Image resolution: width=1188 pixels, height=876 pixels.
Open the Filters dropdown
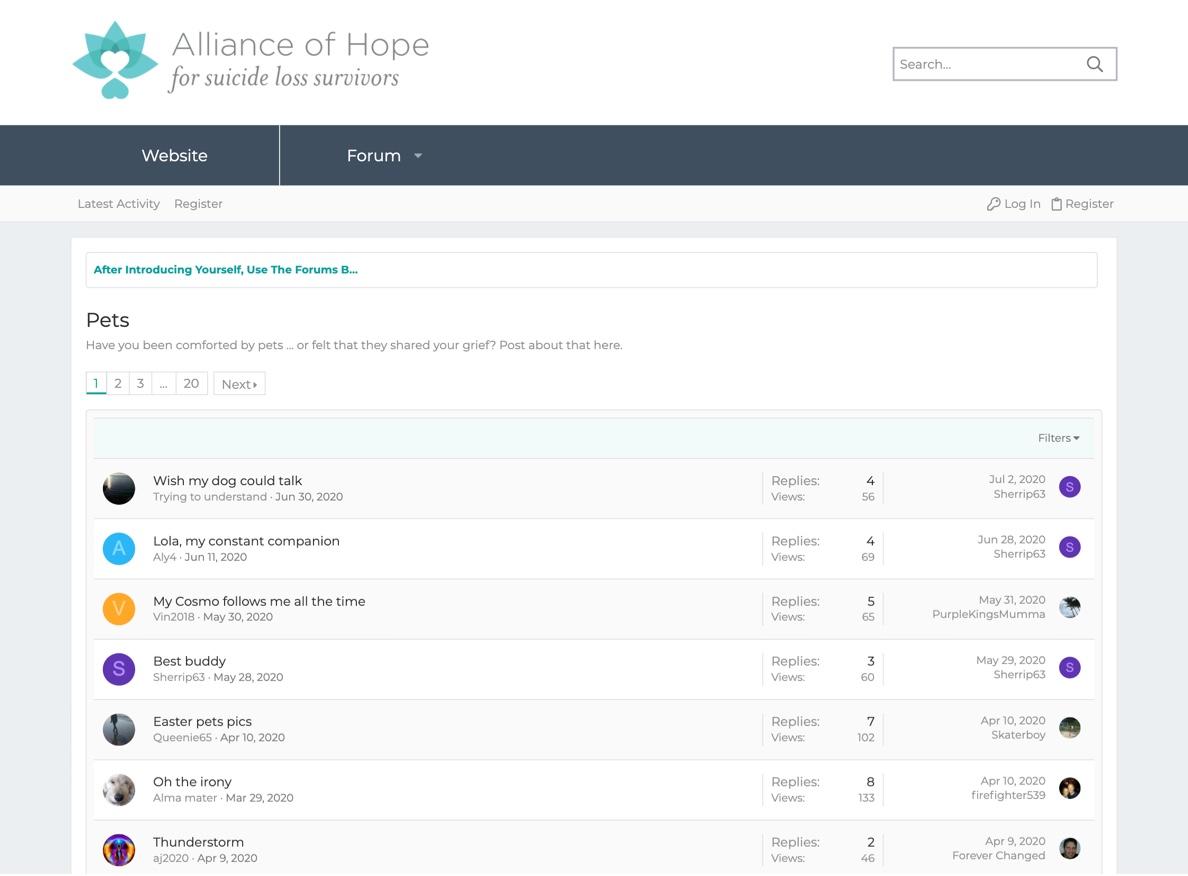point(1057,437)
